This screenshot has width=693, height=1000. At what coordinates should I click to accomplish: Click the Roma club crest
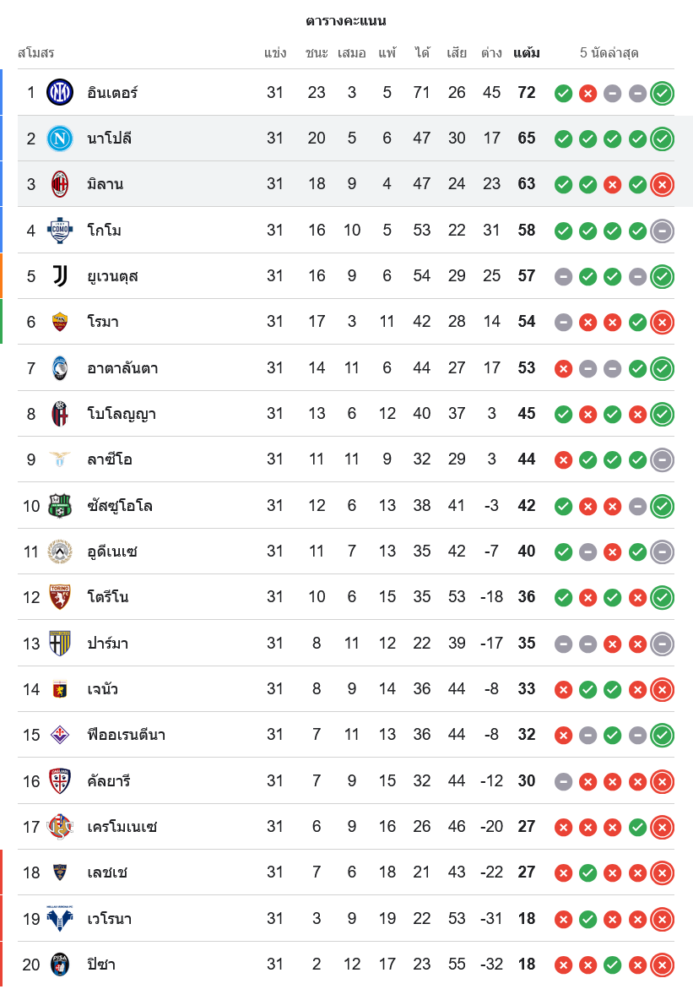(x=60, y=322)
